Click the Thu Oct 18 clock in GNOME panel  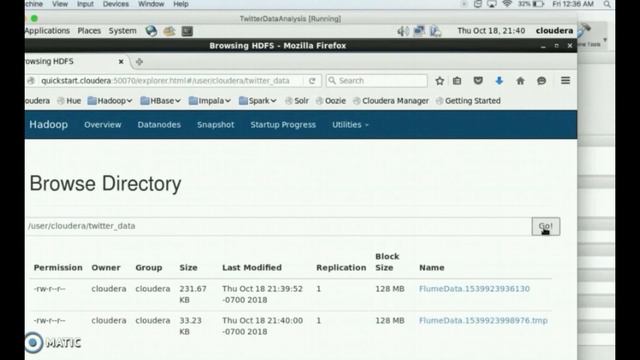click(x=491, y=31)
